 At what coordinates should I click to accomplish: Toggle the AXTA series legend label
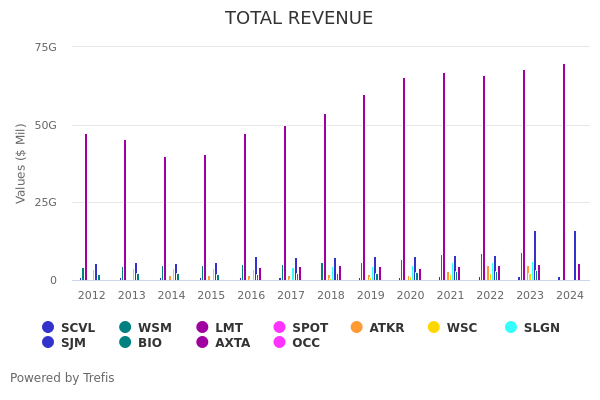[232, 343]
